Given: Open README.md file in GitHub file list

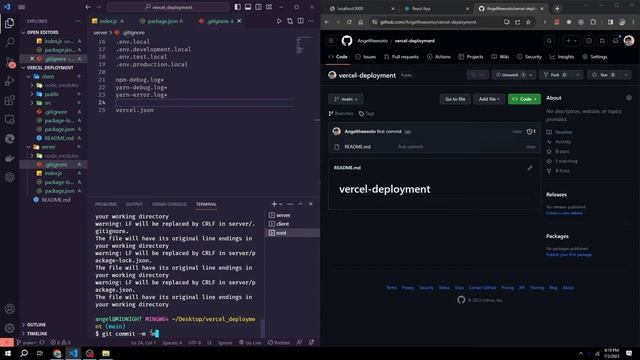Looking at the screenshot, I should pyautogui.click(x=357, y=147).
